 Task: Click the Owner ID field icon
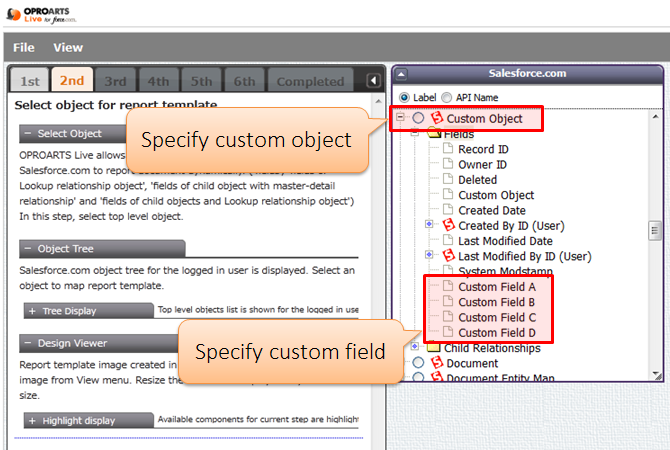pos(448,164)
